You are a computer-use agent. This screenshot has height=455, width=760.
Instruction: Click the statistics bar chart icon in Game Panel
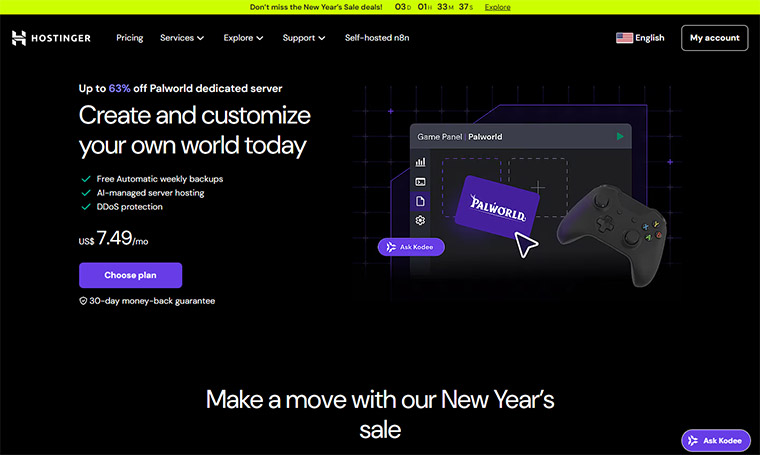pyautogui.click(x=421, y=161)
